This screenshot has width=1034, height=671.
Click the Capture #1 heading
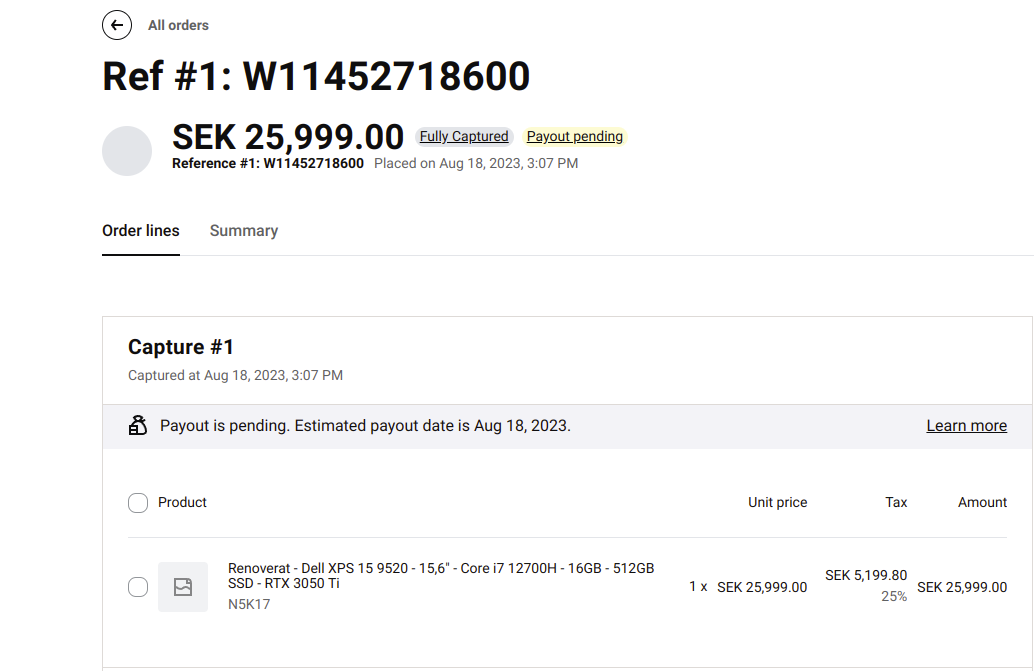click(180, 347)
